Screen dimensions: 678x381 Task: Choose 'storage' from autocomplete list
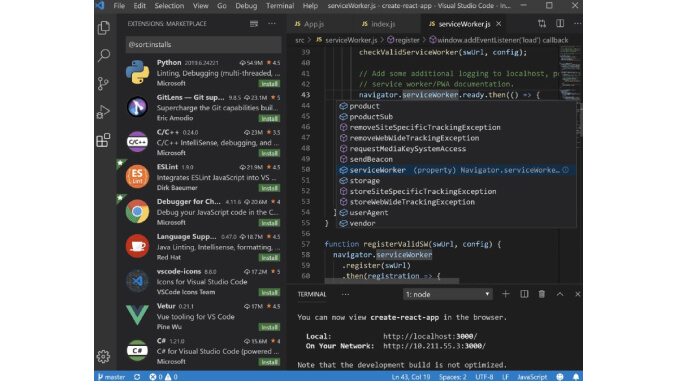pos(457,181)
